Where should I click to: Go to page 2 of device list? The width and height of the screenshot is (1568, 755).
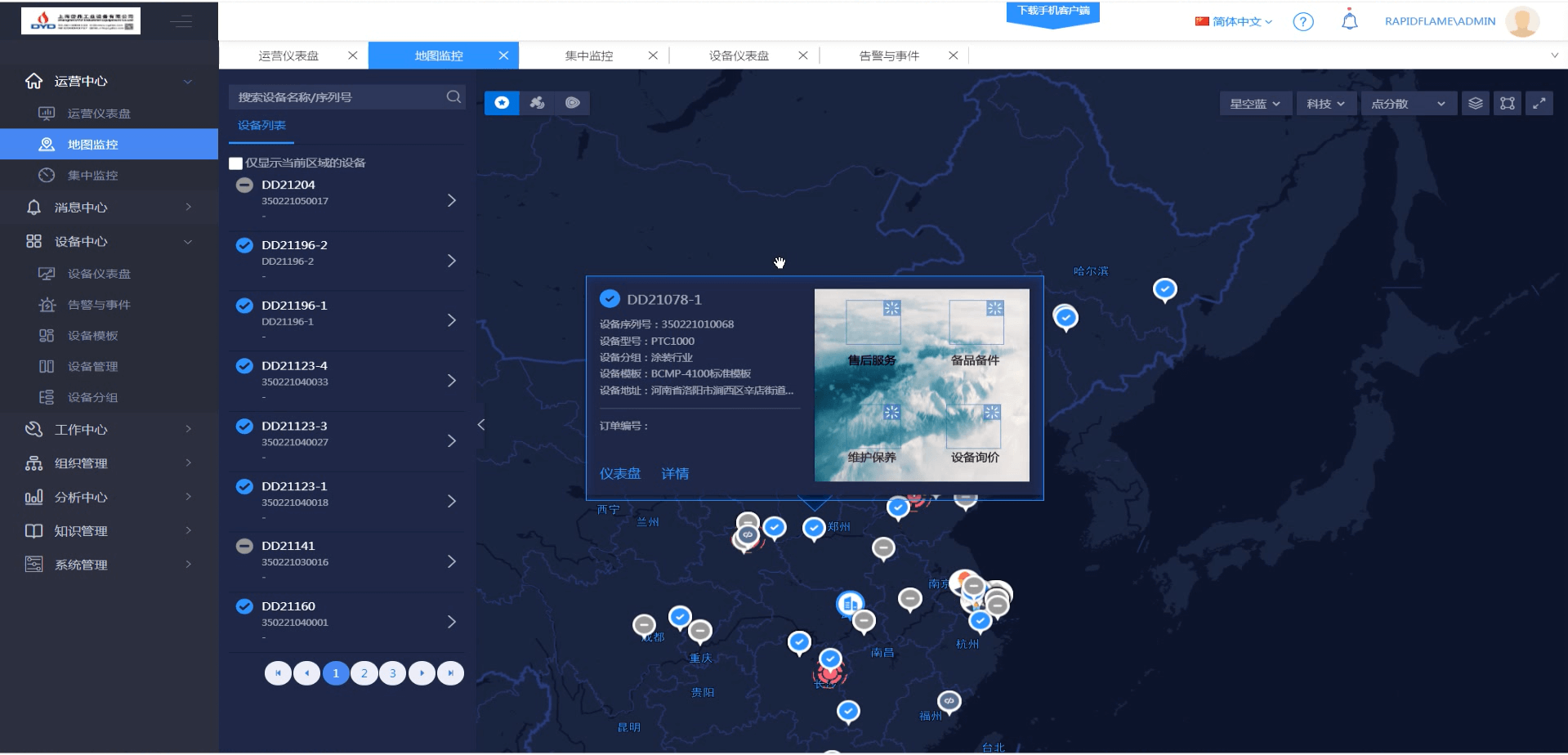coord(364,673)
